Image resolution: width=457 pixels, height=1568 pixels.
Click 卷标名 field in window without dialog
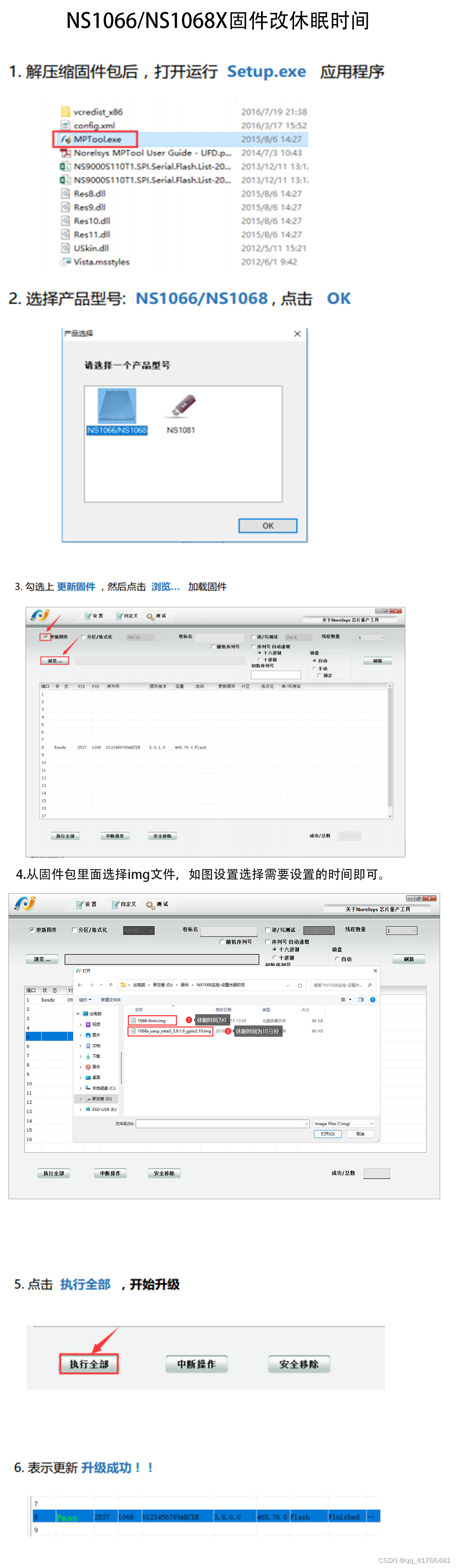tap(219, 637)
